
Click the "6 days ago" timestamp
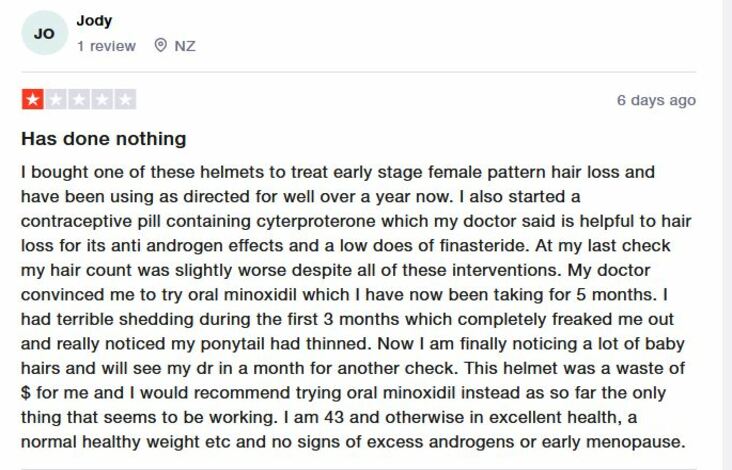(656, 100)
